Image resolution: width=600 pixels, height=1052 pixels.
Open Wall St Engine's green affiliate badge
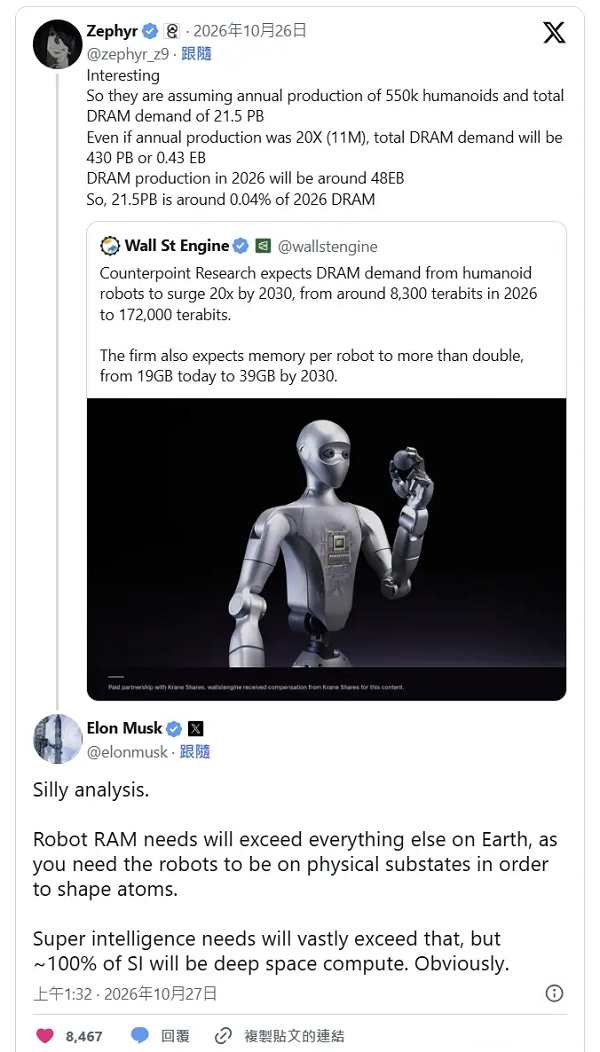click(263, 246)
